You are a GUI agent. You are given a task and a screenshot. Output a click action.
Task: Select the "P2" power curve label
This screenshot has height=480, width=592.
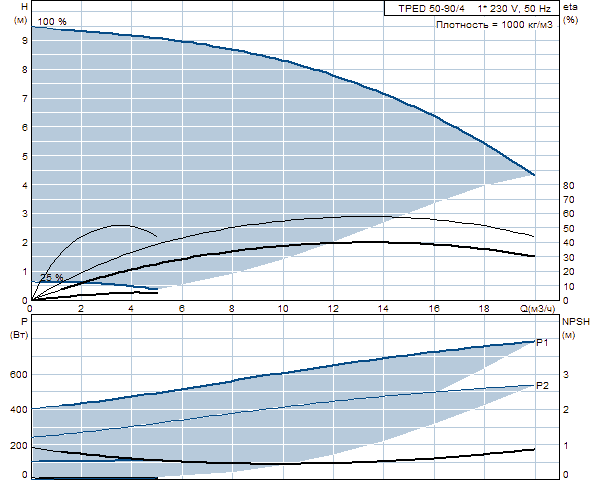click(542, 385)
